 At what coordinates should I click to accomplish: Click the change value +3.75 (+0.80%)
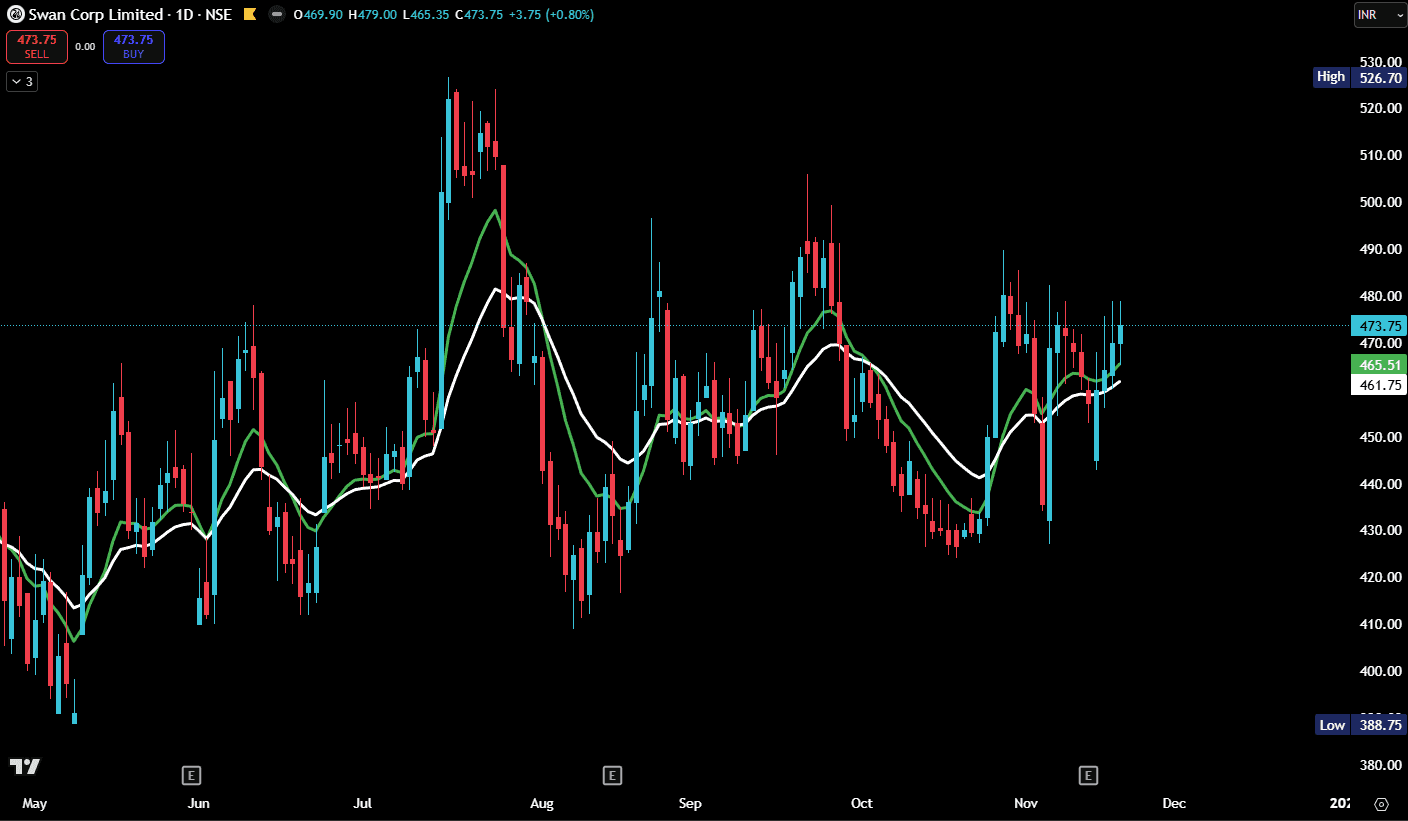pyautogui.click(x=549, y=15)
